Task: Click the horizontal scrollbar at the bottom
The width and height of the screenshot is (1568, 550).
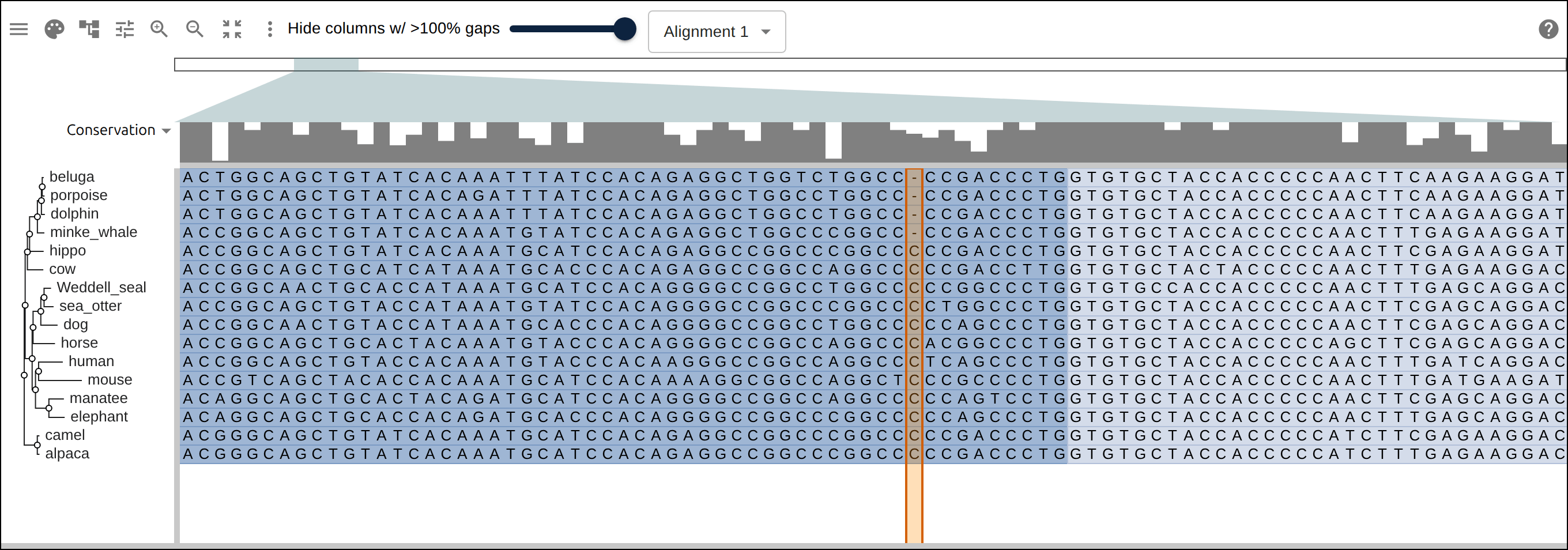Action: point(784,547)
